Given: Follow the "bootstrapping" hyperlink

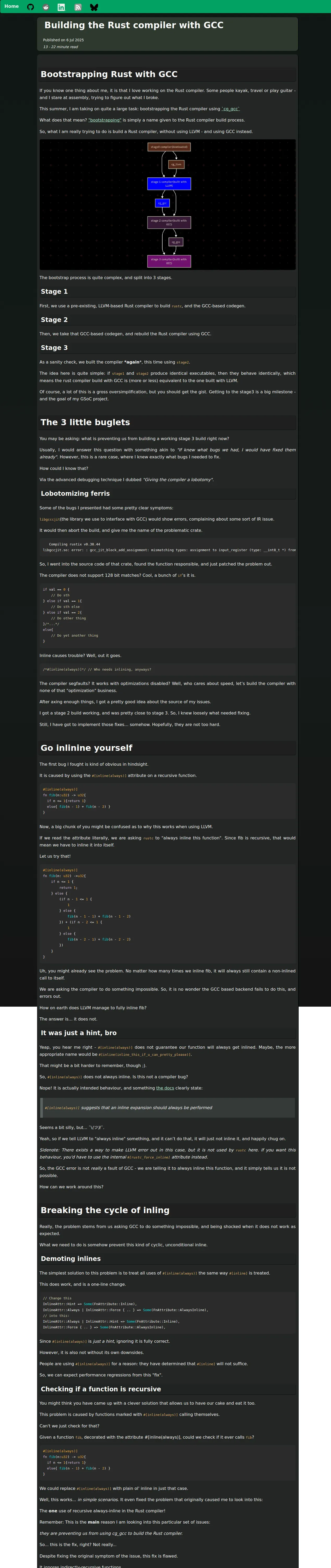Looking at the screenshot, I should 105,120.
